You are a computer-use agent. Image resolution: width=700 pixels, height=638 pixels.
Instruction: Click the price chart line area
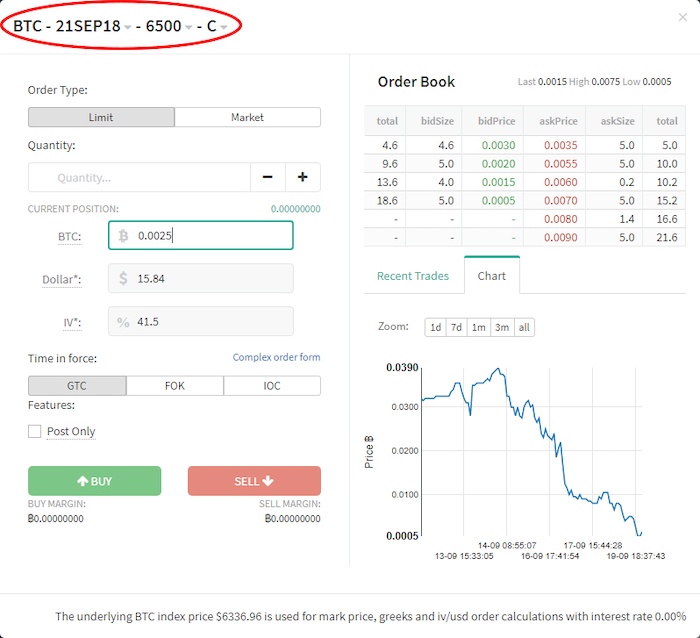pos(531,451)
